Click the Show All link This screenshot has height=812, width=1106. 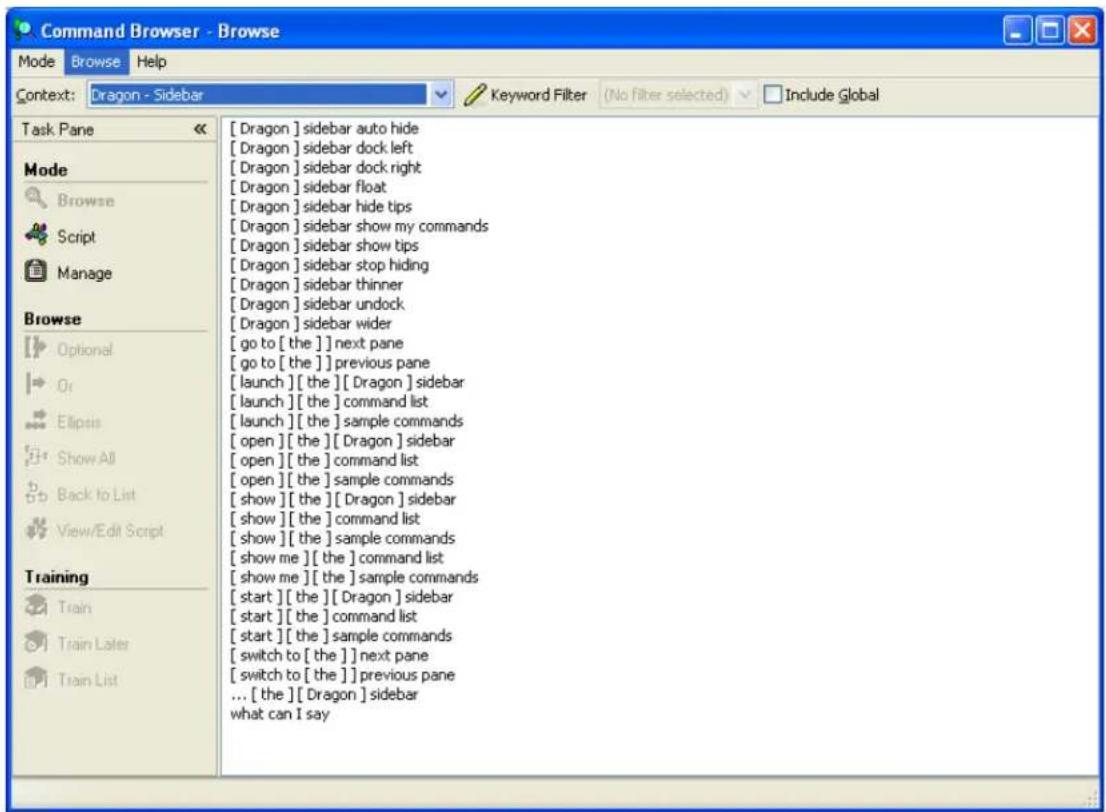pos(86,458)
